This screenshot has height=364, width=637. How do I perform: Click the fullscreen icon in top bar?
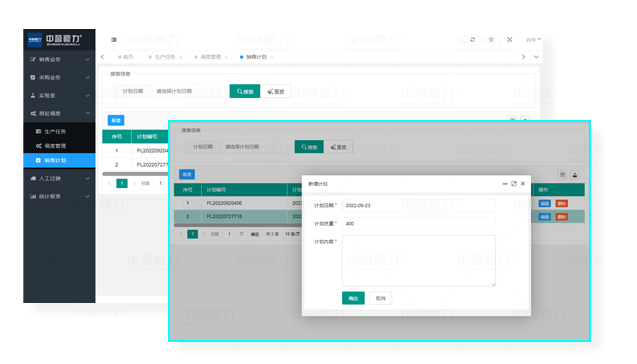click(x=509, y=39)
